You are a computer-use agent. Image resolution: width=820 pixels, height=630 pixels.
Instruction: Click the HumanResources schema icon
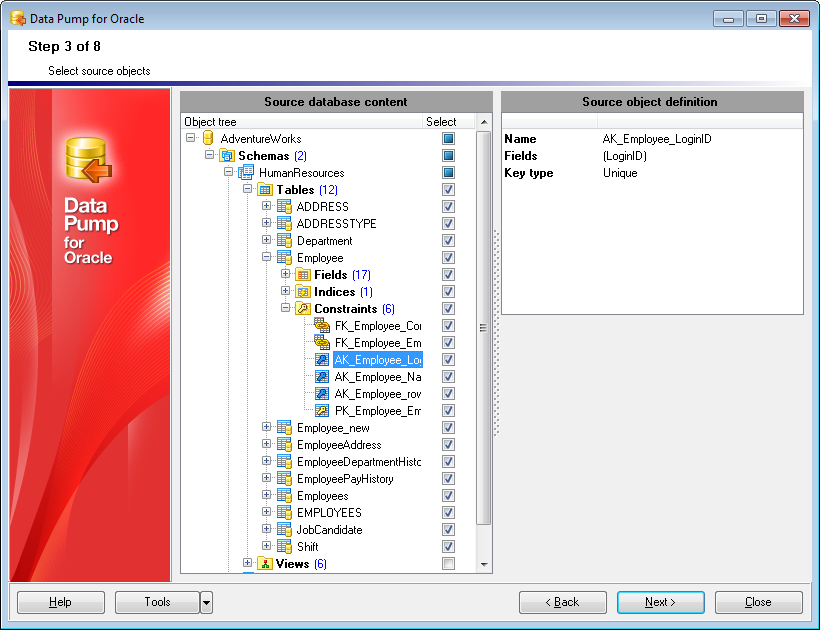[246, 173]
